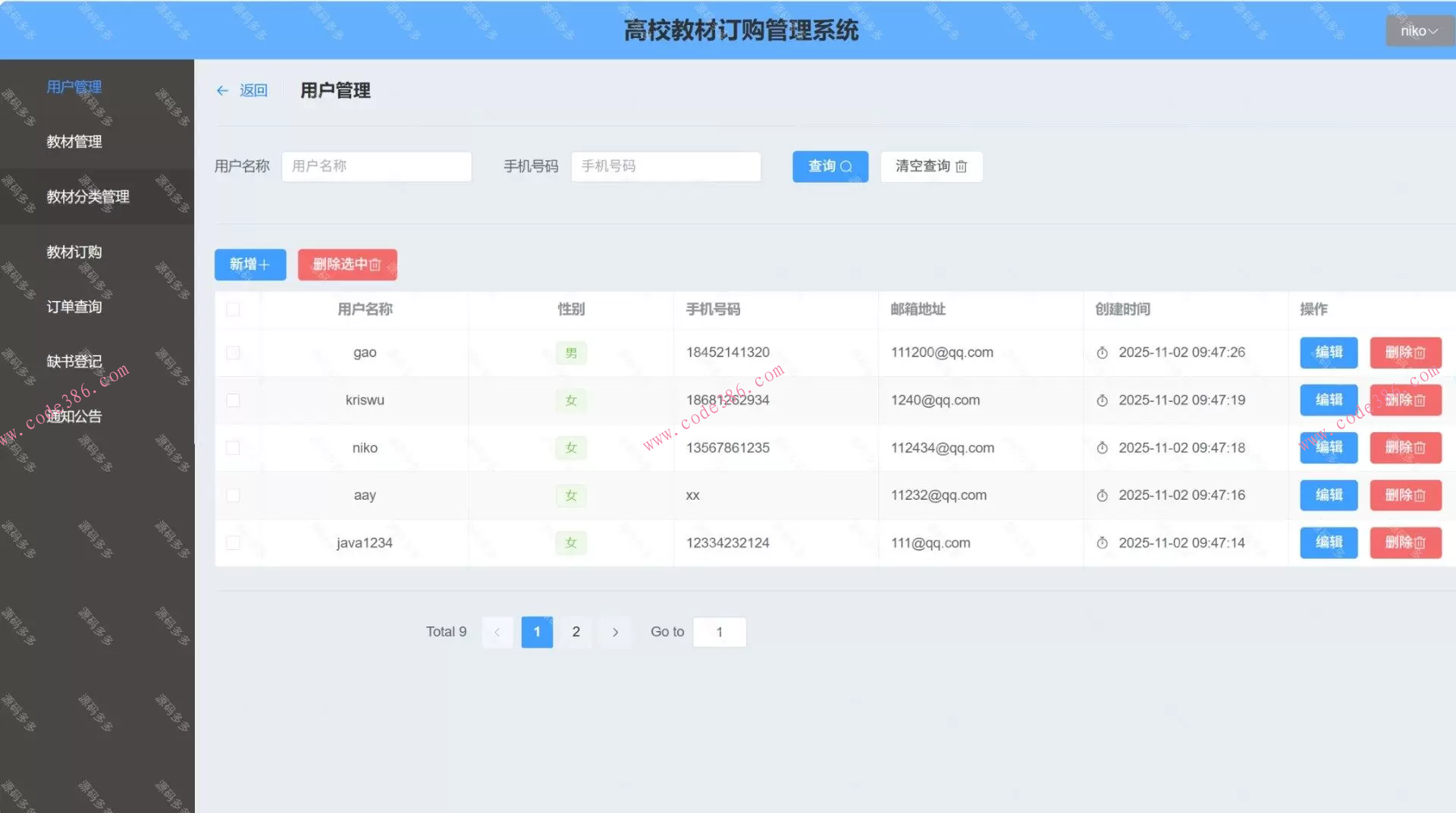Select page 2 in the pagination bar

click(x=576, y=632)
